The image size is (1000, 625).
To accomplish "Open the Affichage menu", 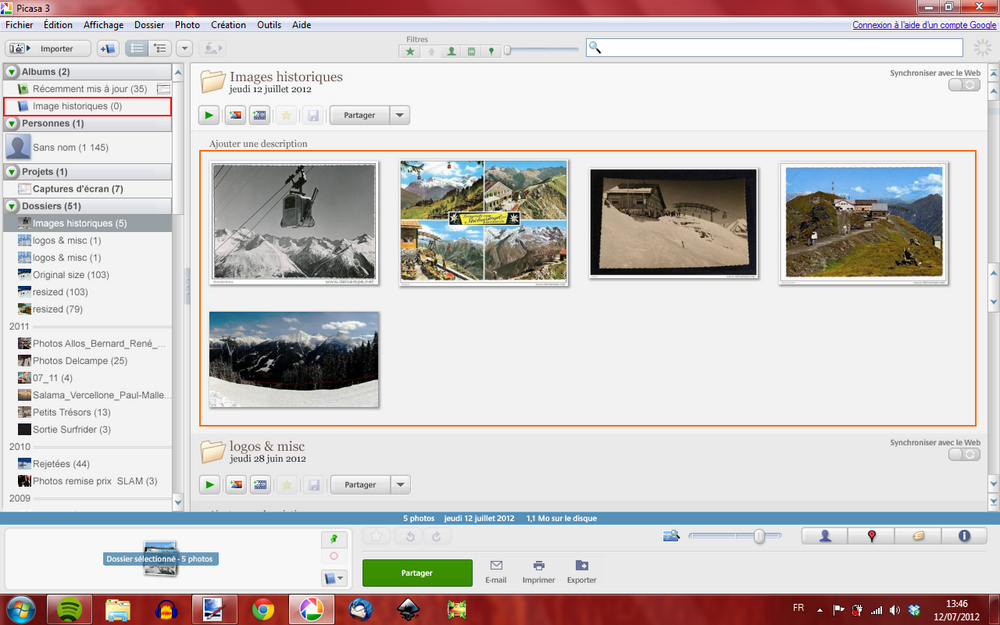I will point(103,25).
